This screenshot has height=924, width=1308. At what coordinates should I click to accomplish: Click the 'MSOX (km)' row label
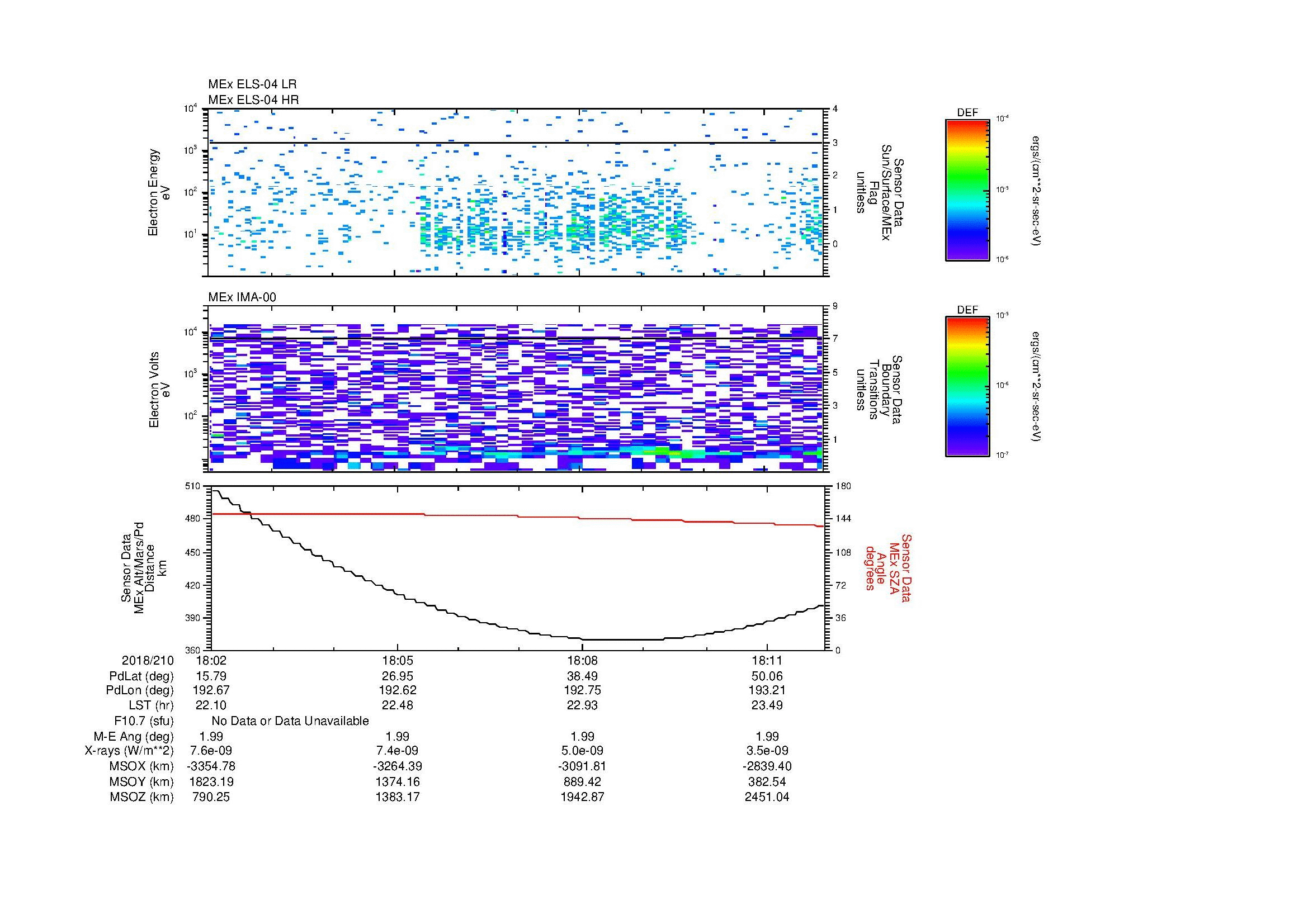142,766
